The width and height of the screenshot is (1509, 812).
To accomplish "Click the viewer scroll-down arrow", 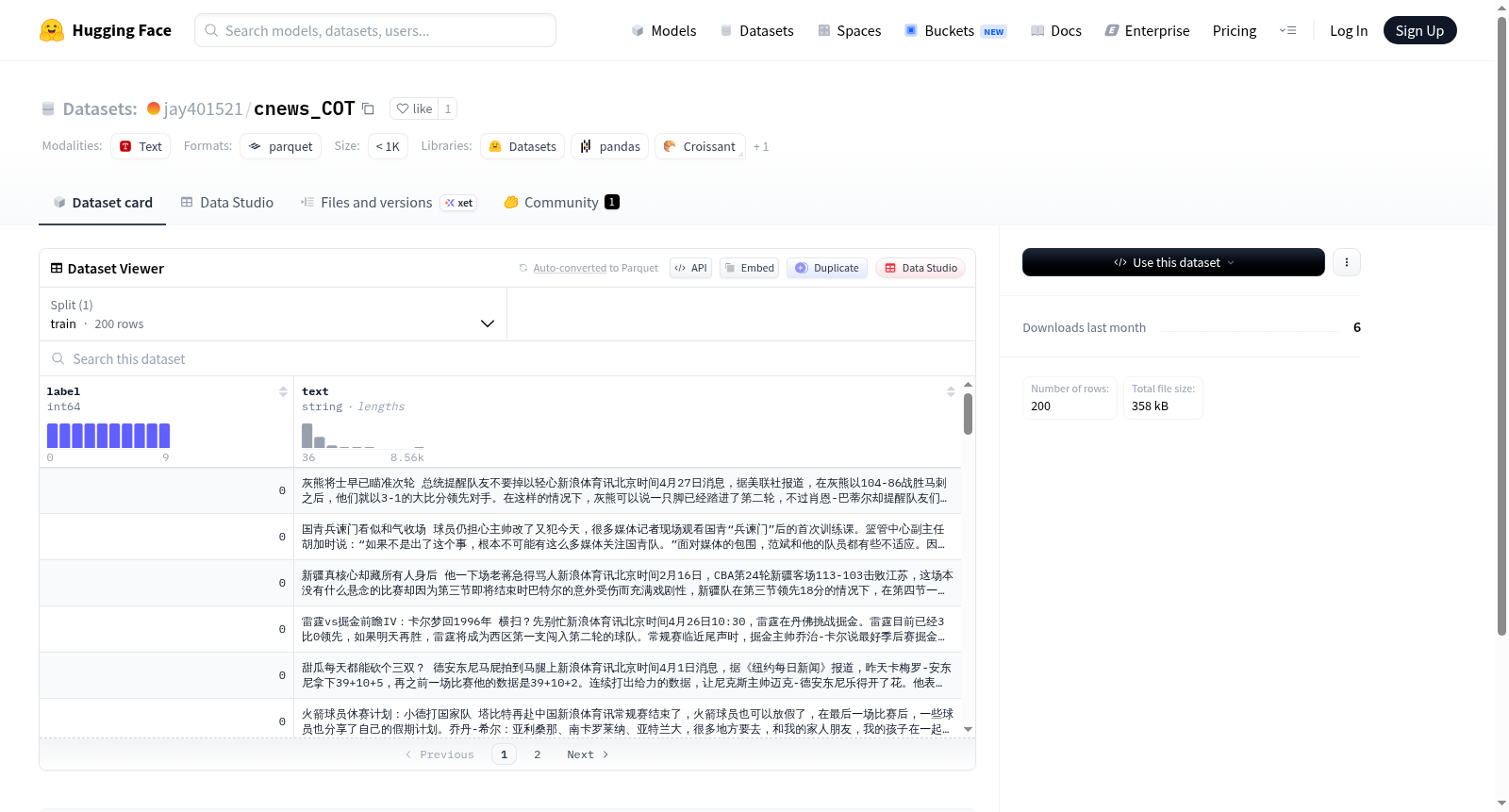I will tap(968, 729).
